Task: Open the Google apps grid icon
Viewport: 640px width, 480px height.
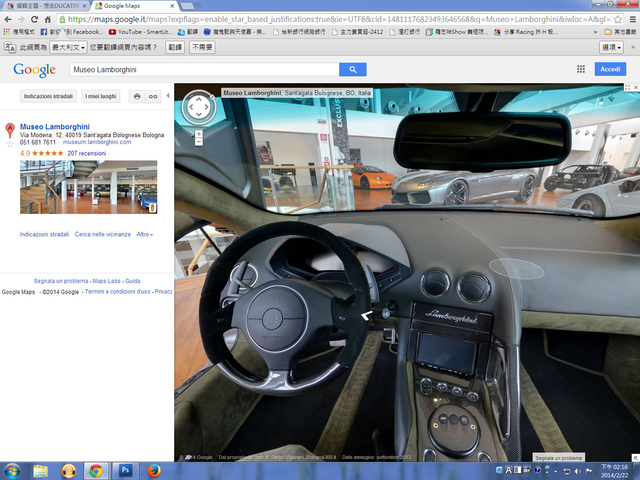Action: (x=581, y=69)
